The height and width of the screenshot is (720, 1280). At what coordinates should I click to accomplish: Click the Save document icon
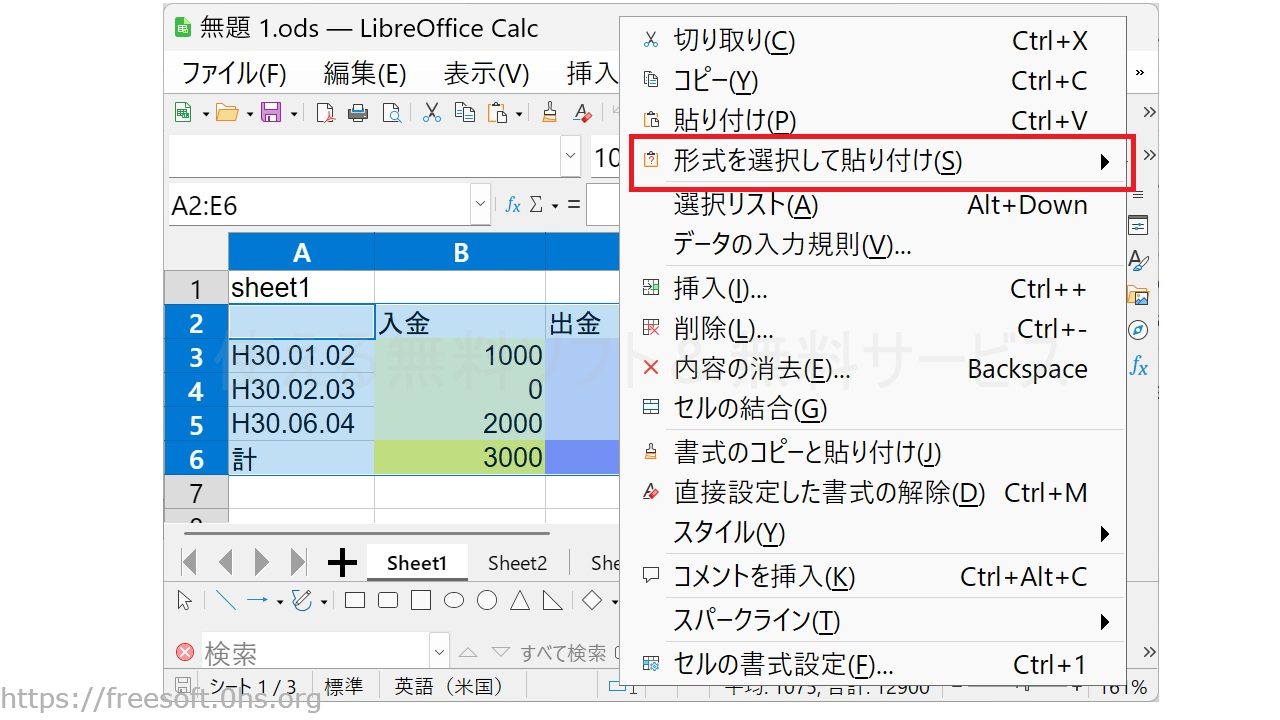271,113
